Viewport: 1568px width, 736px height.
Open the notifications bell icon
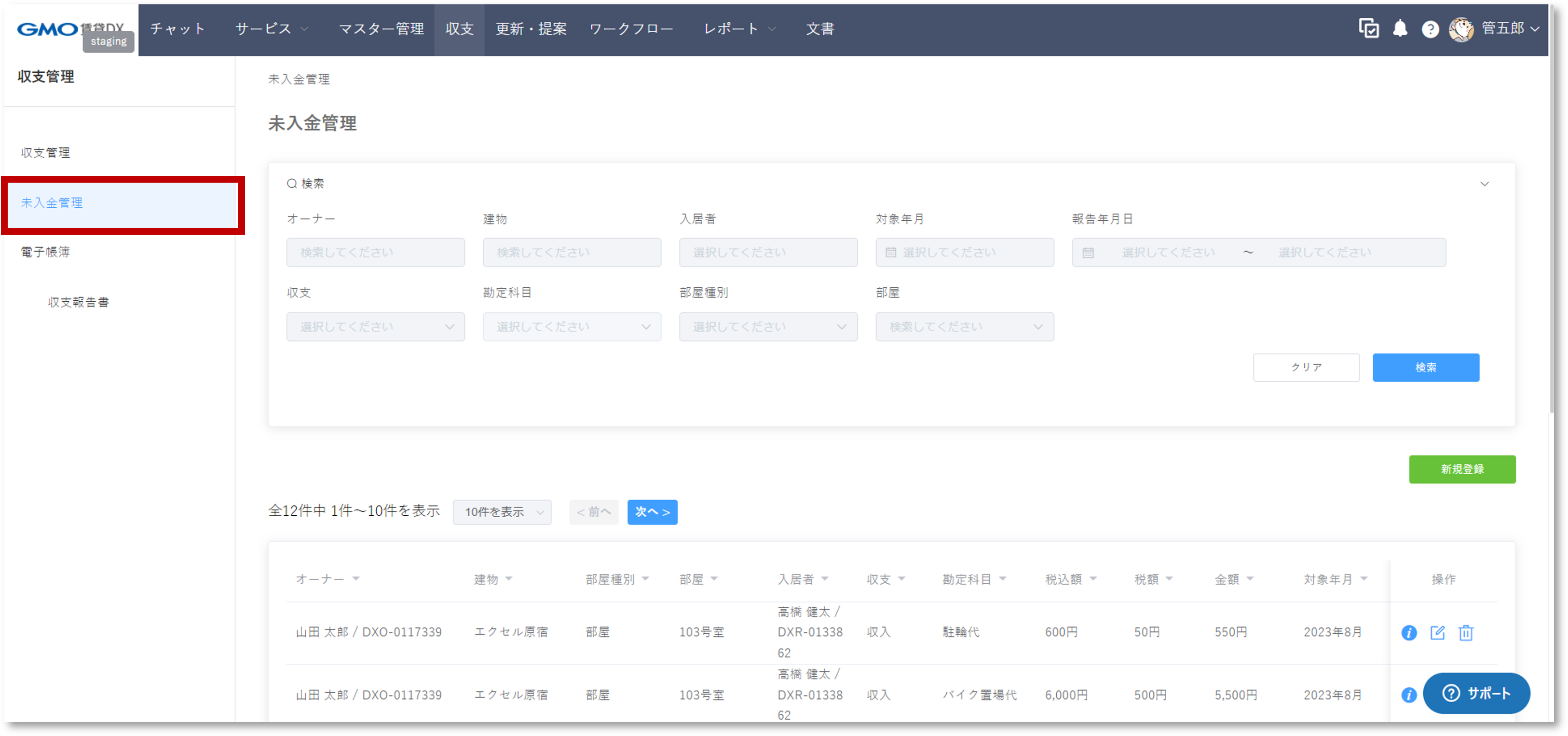(1400, 28)
